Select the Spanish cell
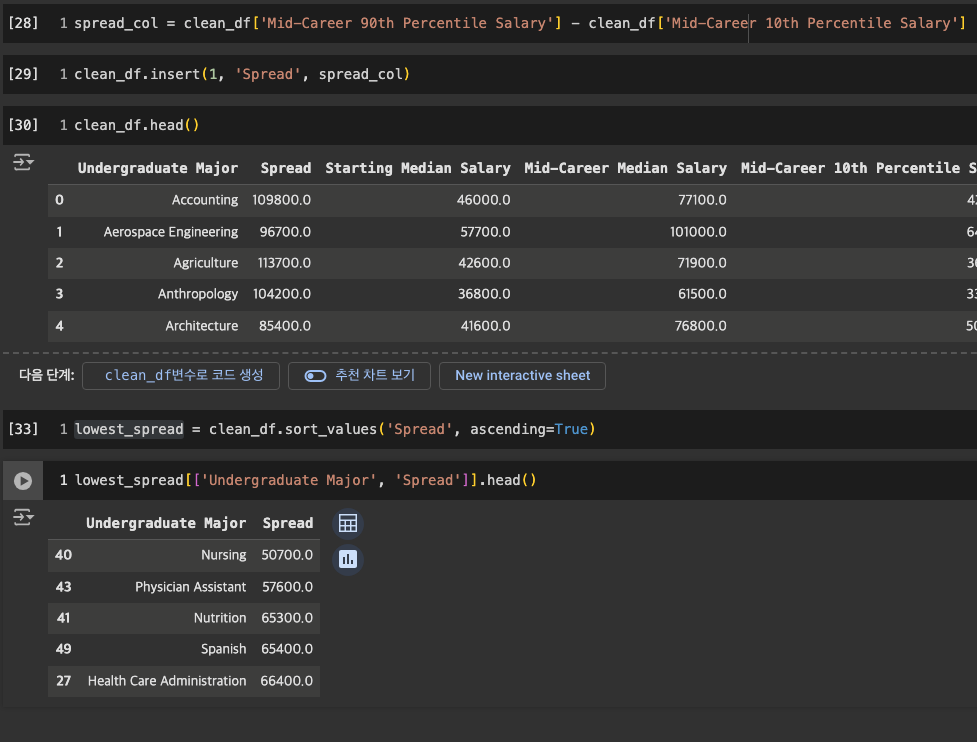977x742 pixels. [224, 649]
